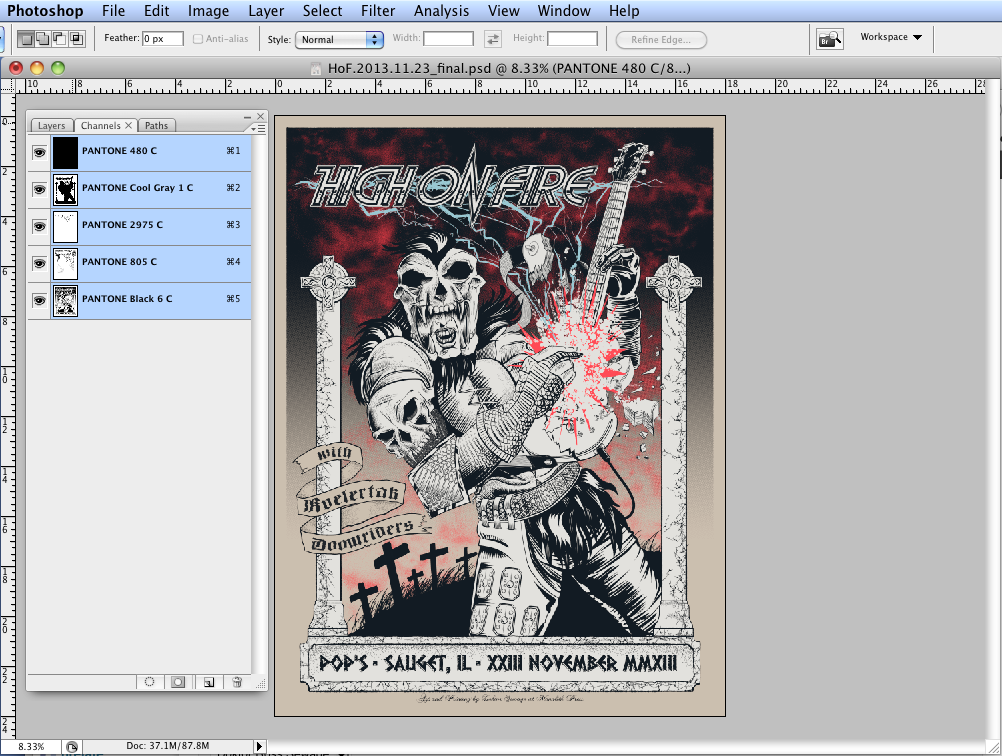Hide the PANTONE 480 C channel
Viewport: 1002px width, 756px height.
click(40, 153)
